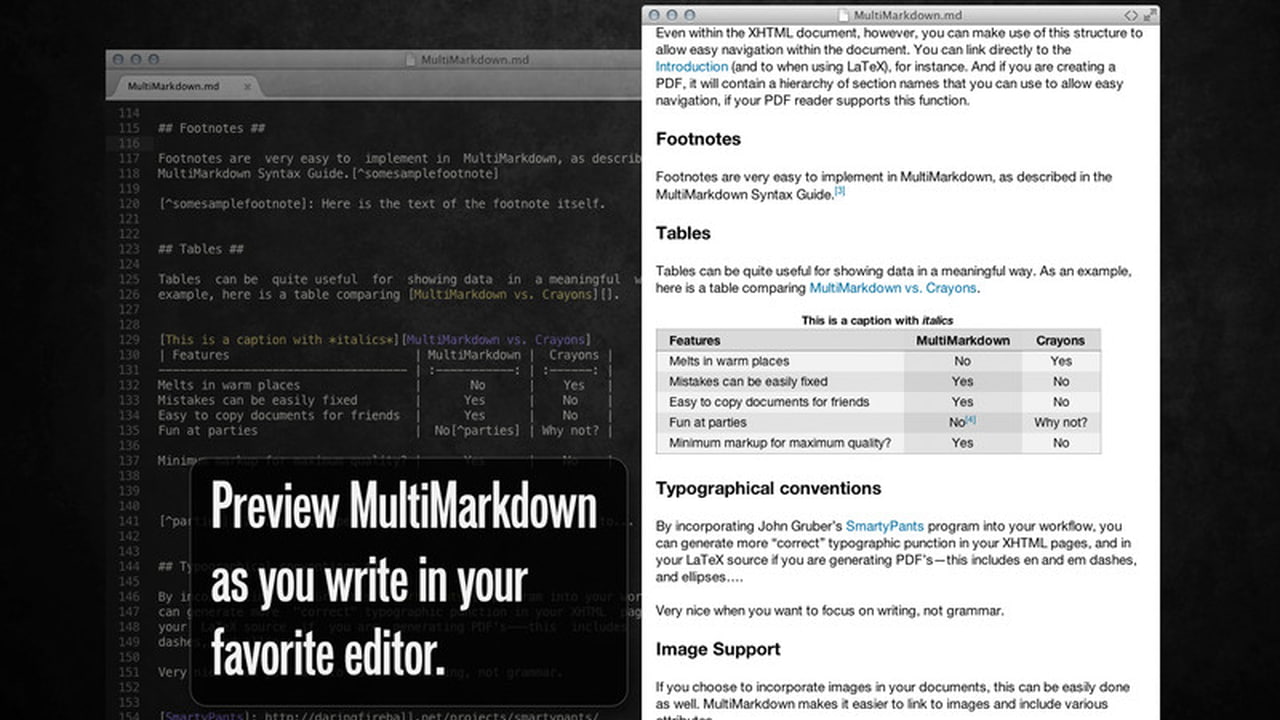
Task: Close the preview window
Action: click(654, 15)
